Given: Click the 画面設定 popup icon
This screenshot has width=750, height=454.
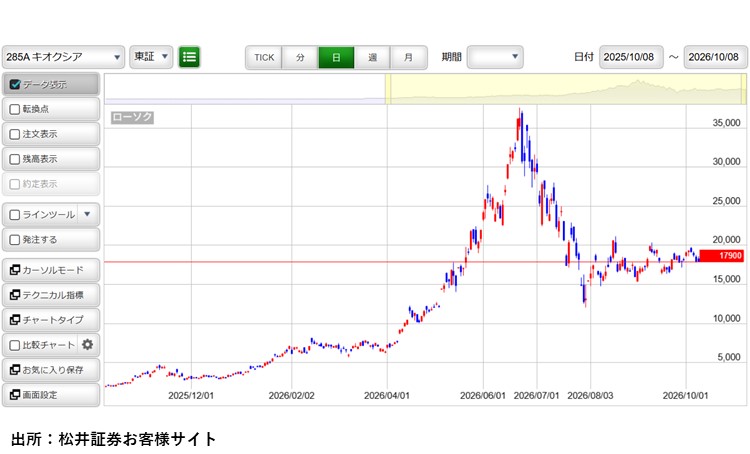Looking at the screenshot, I should [x=15, y=395].
